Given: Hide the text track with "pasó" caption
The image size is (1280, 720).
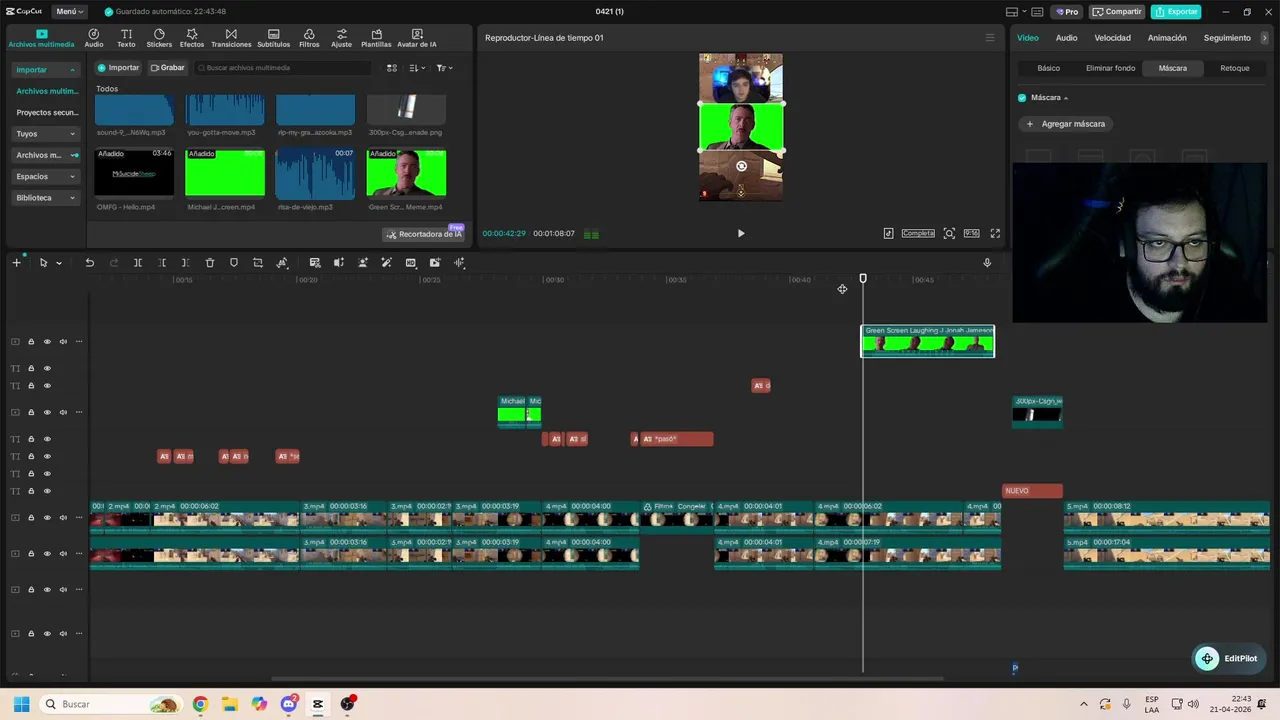Looking at the screenshot, I should pyautogui.click(x=47, y=439).
